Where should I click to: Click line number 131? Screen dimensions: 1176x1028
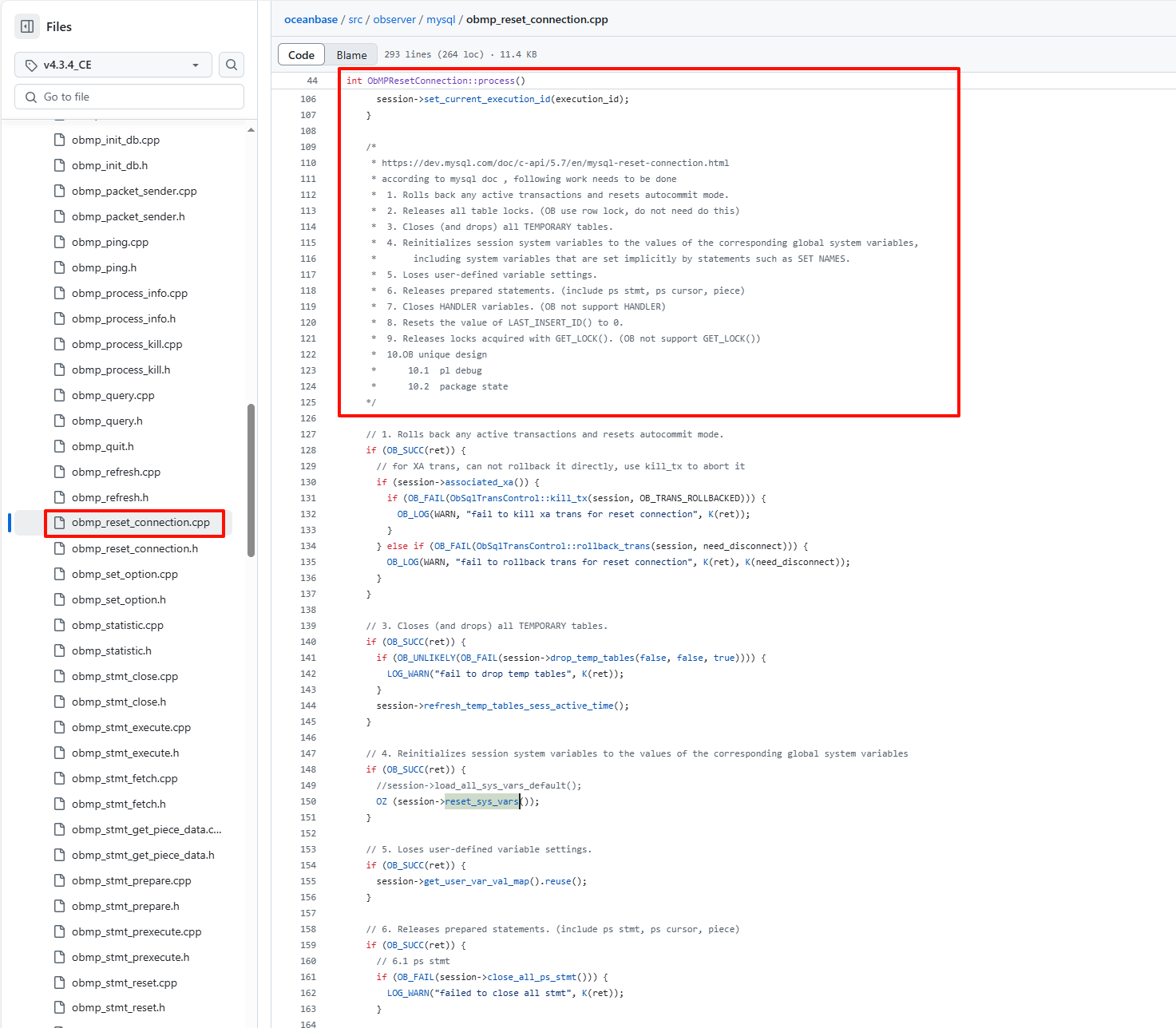pyautogui.click(x=308, y=498)
